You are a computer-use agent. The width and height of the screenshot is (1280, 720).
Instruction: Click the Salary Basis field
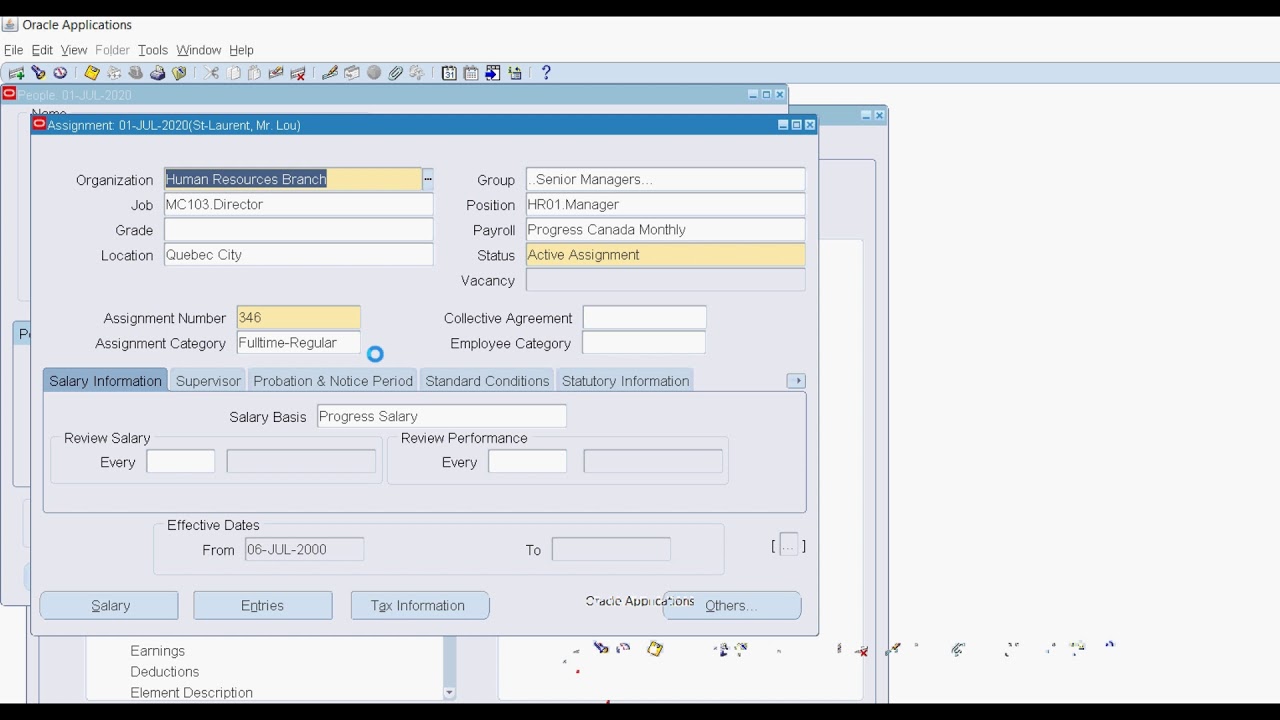click(x=441, y=417)
